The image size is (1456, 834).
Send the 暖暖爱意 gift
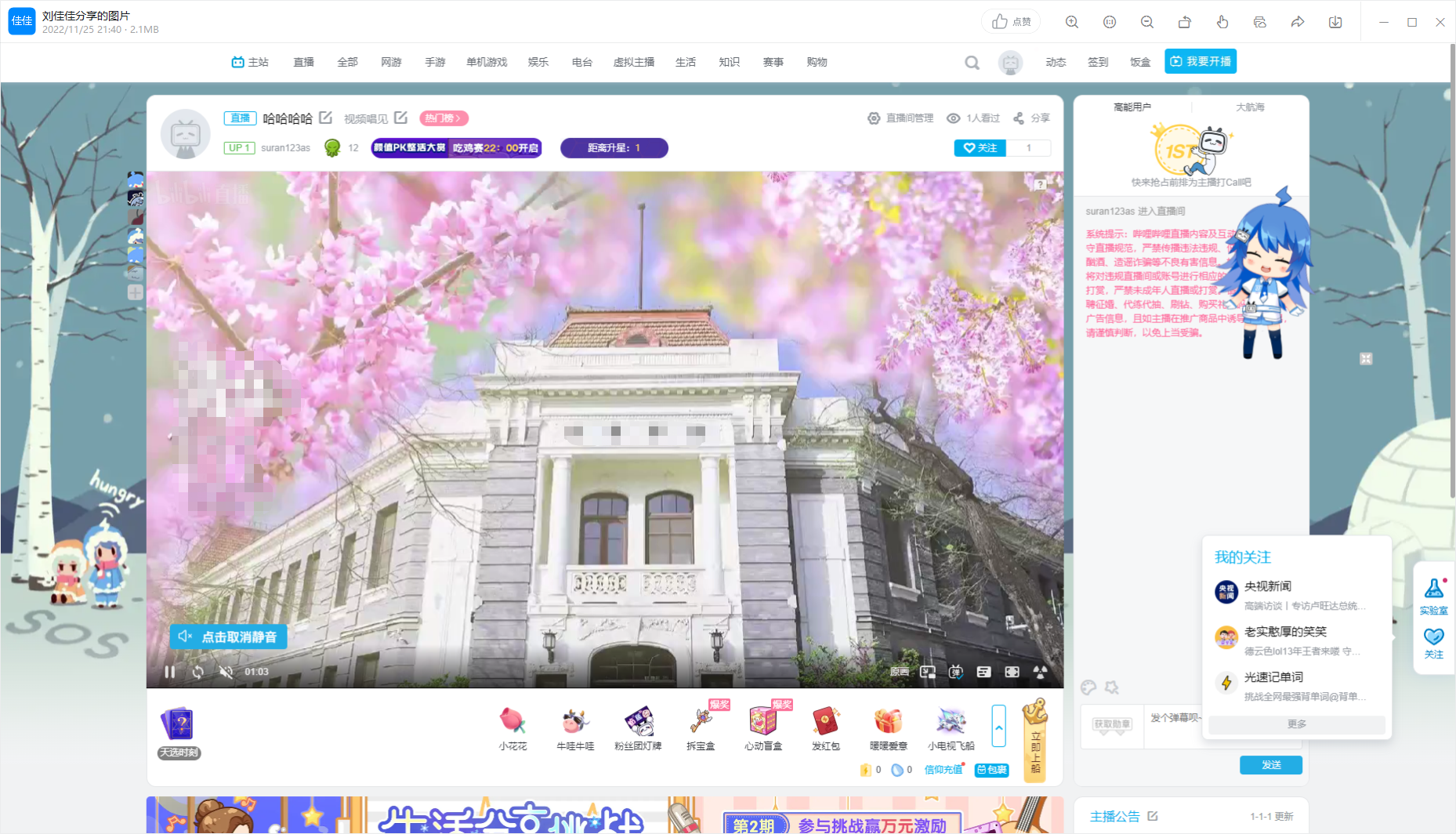click(889, 728)
